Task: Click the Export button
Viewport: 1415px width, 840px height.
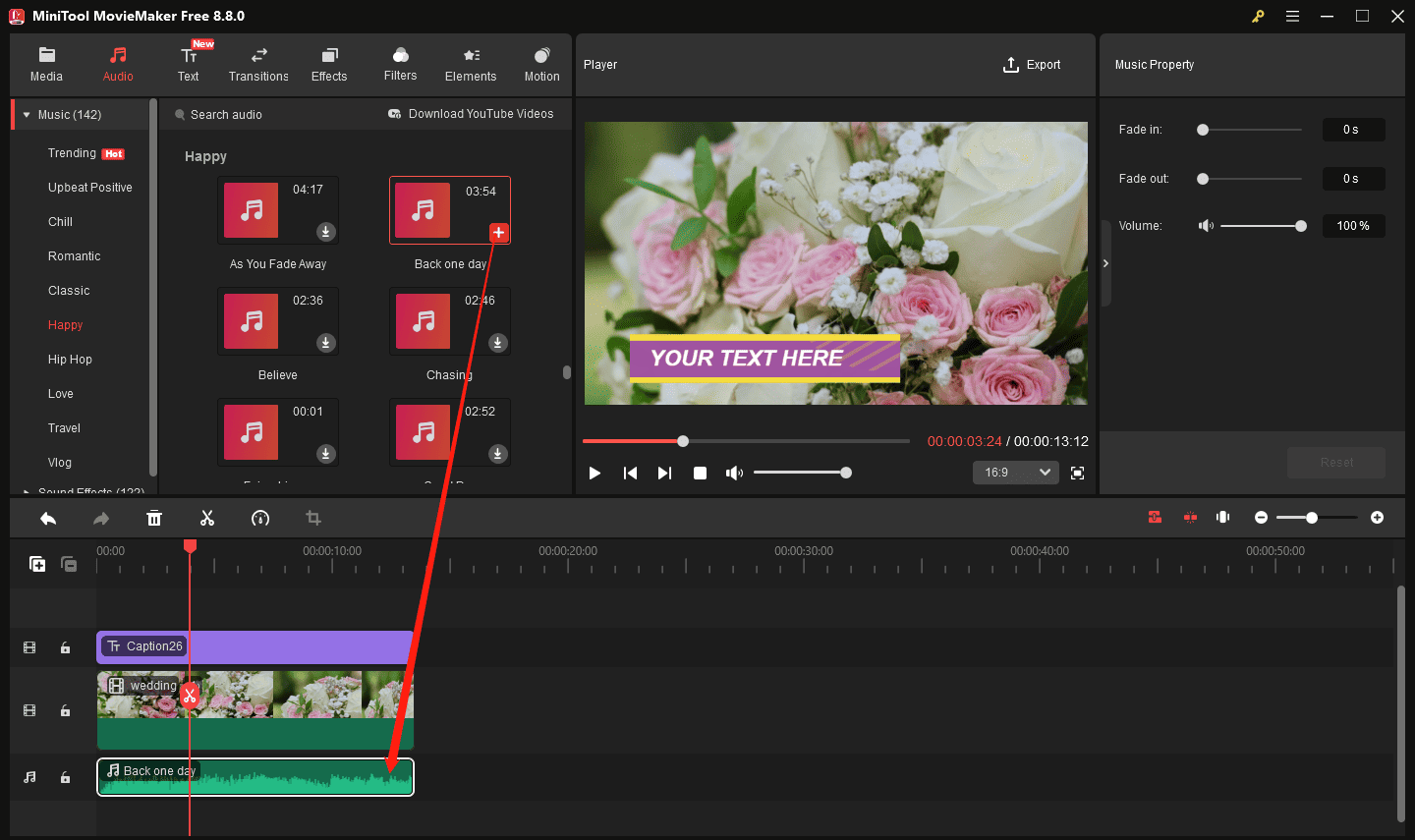Action: pyautogui.click(x=1032, y=65)
